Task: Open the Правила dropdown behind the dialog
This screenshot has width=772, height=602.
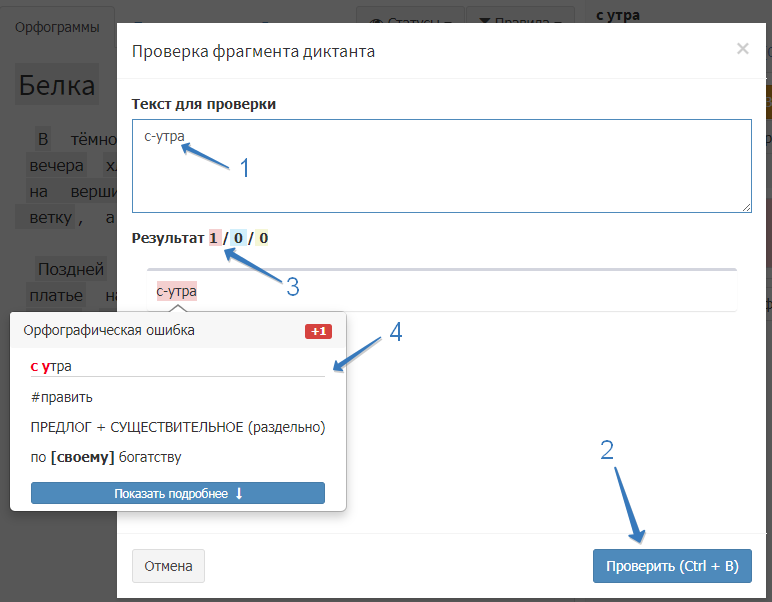Action: click(x=520, y=19)
